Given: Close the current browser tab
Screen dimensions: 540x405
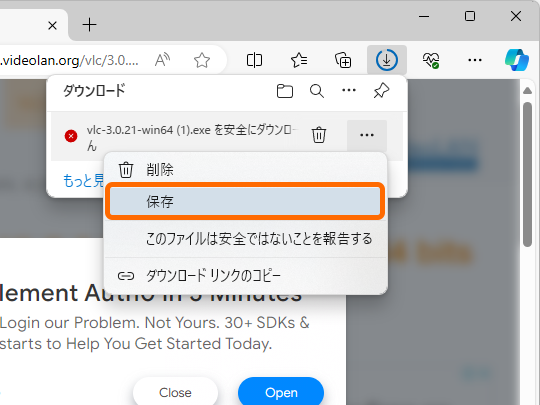Looking at the screenshot, I should tap(52, 25).
